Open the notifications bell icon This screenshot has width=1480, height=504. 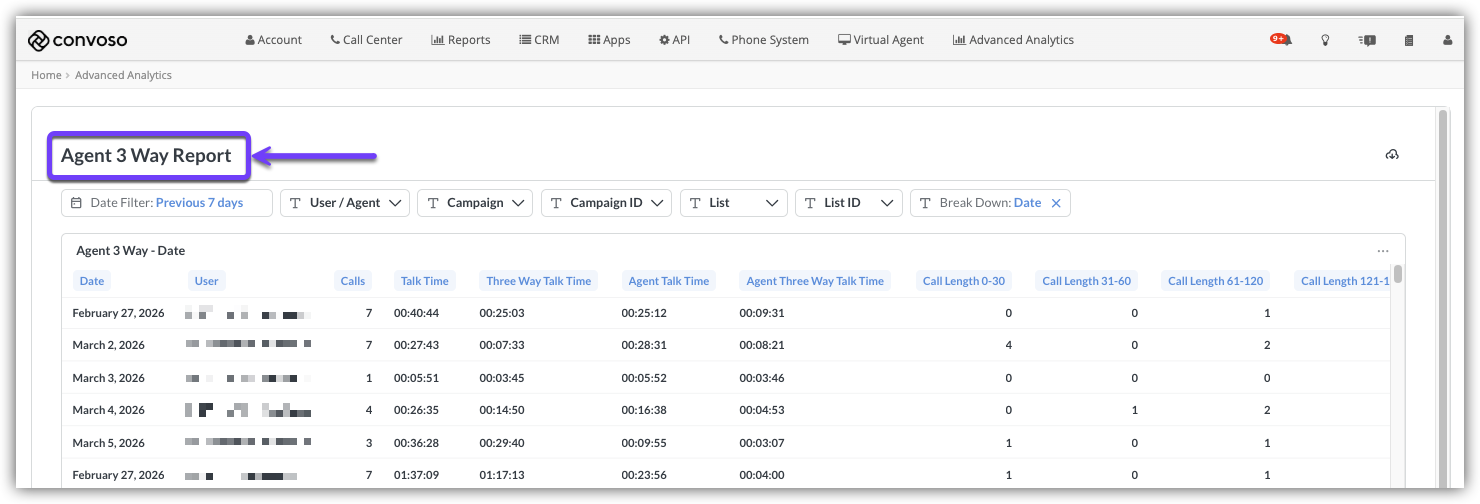(1282, 40)
